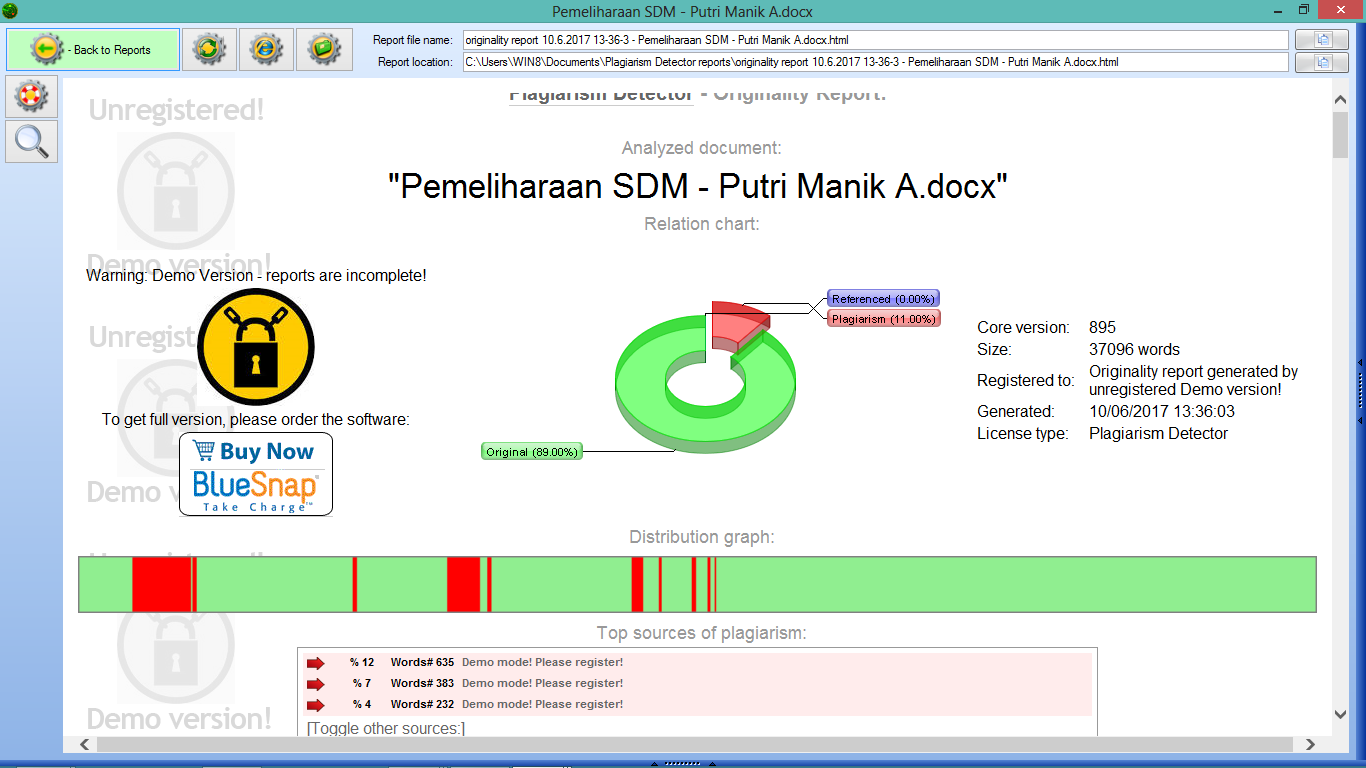Open report in Internet Explorer browser icon
This screenshot has height=768, width=1366.
point(267,49)
